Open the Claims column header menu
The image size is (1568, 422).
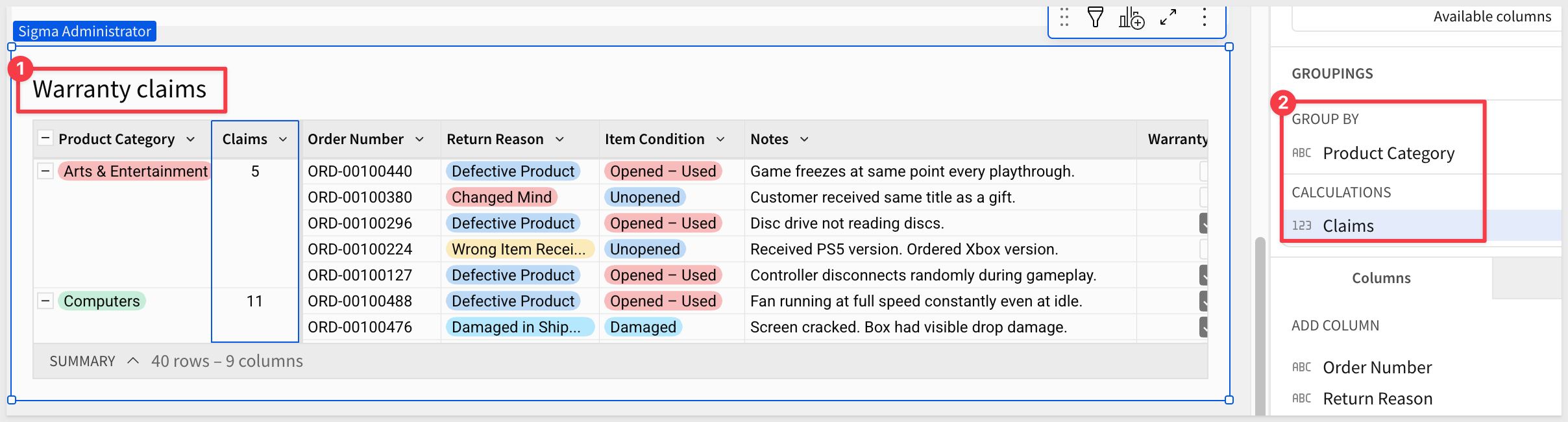(x=283, y=140)
